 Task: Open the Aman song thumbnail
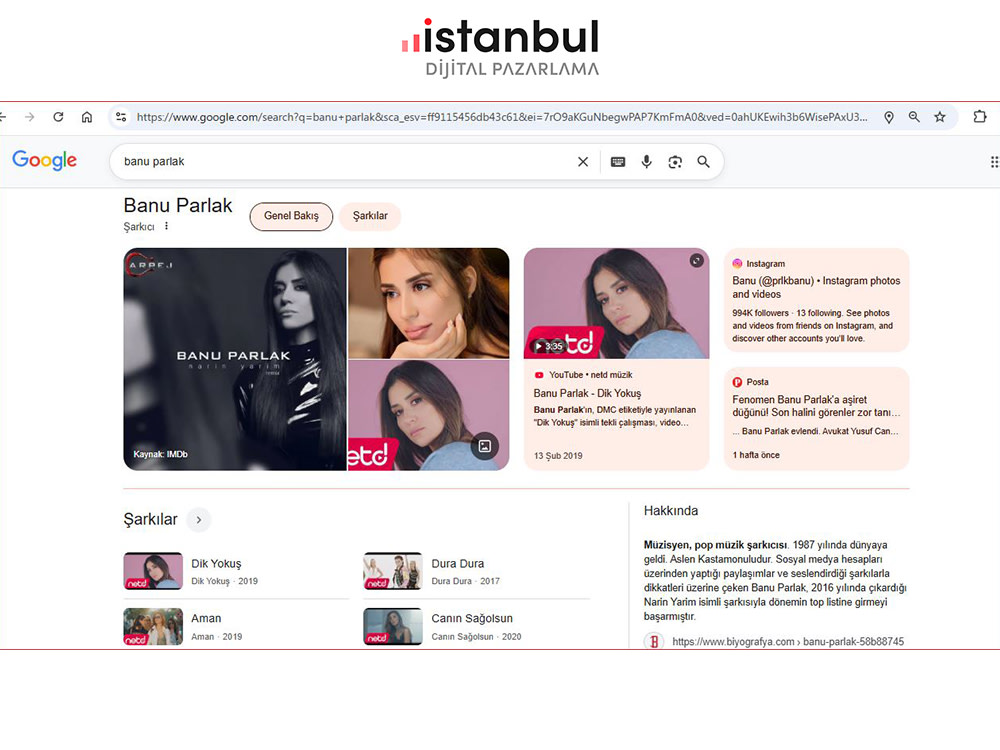[x=153, y=626]
